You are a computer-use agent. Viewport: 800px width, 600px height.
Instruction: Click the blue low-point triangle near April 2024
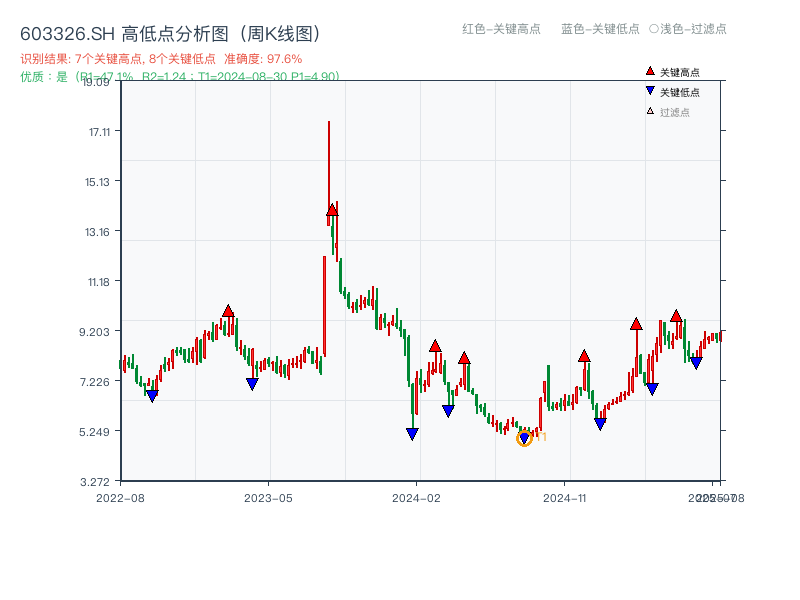[448, 411]
